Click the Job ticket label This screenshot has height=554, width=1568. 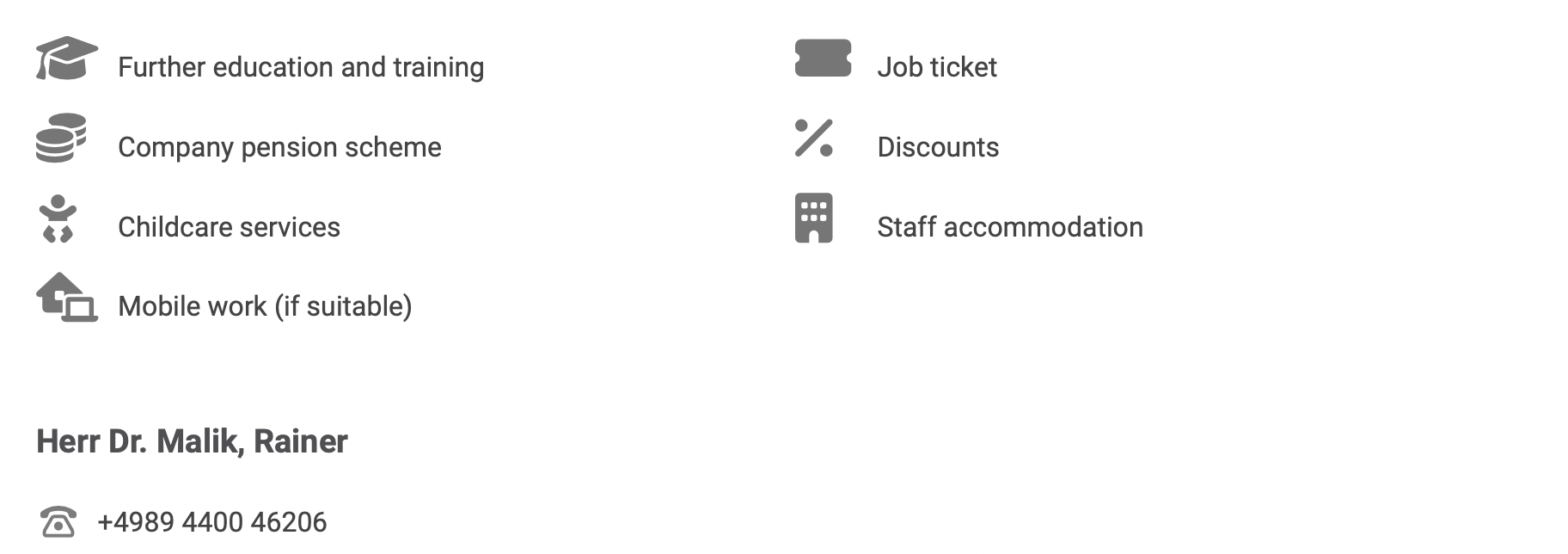click(937, 67)
